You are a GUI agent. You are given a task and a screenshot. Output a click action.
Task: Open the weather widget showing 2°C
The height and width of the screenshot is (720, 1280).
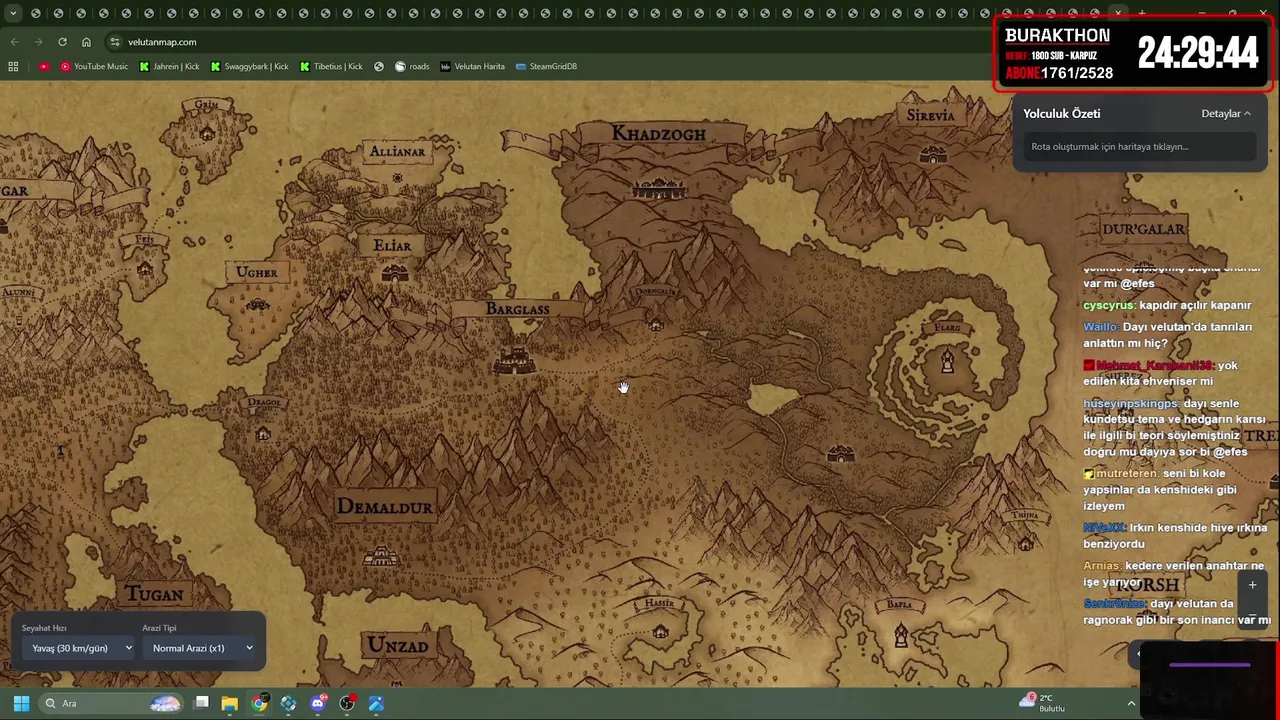[1042, 703]
